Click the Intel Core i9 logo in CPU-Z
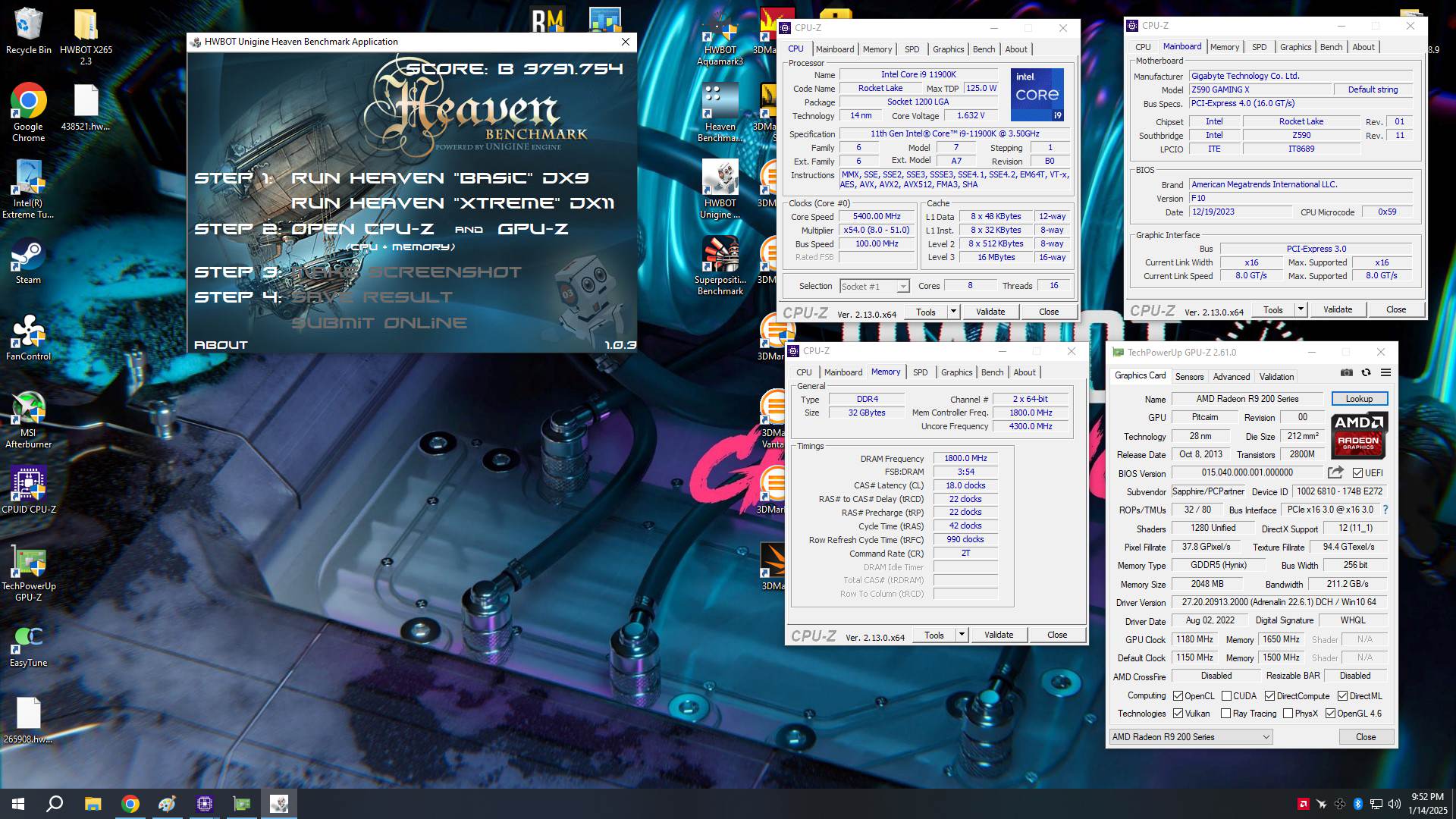 pos(1037,95)
